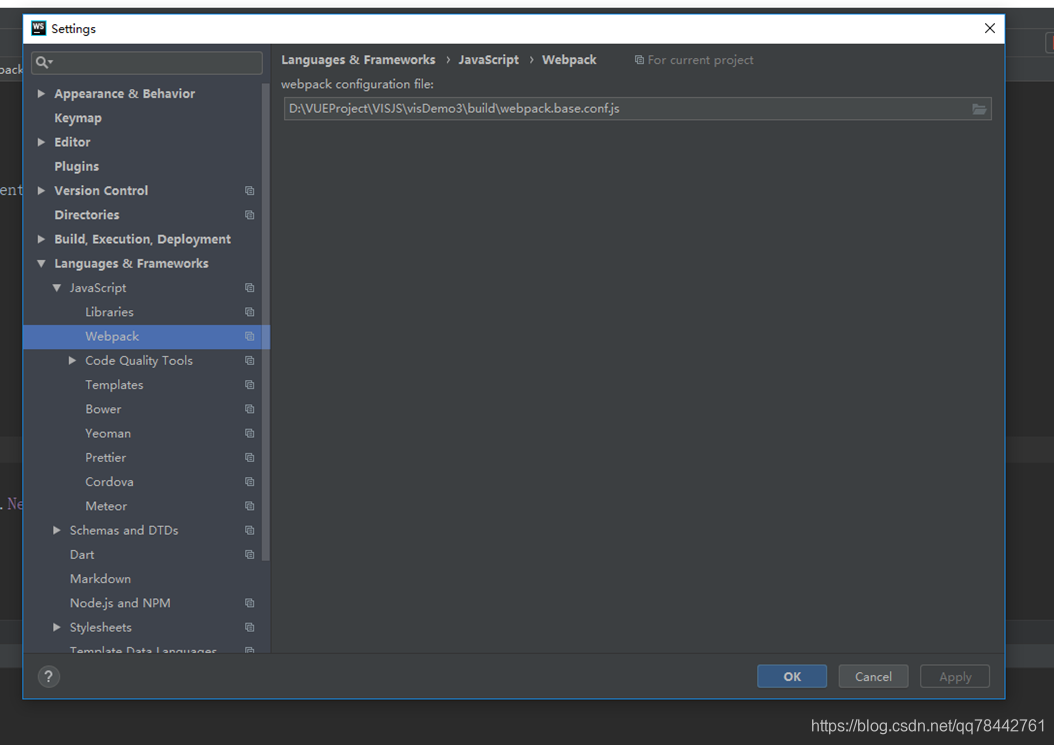Click the webpack configuration file path field
The height and width of the screenshot is (745, 1054).
[600, 109]
